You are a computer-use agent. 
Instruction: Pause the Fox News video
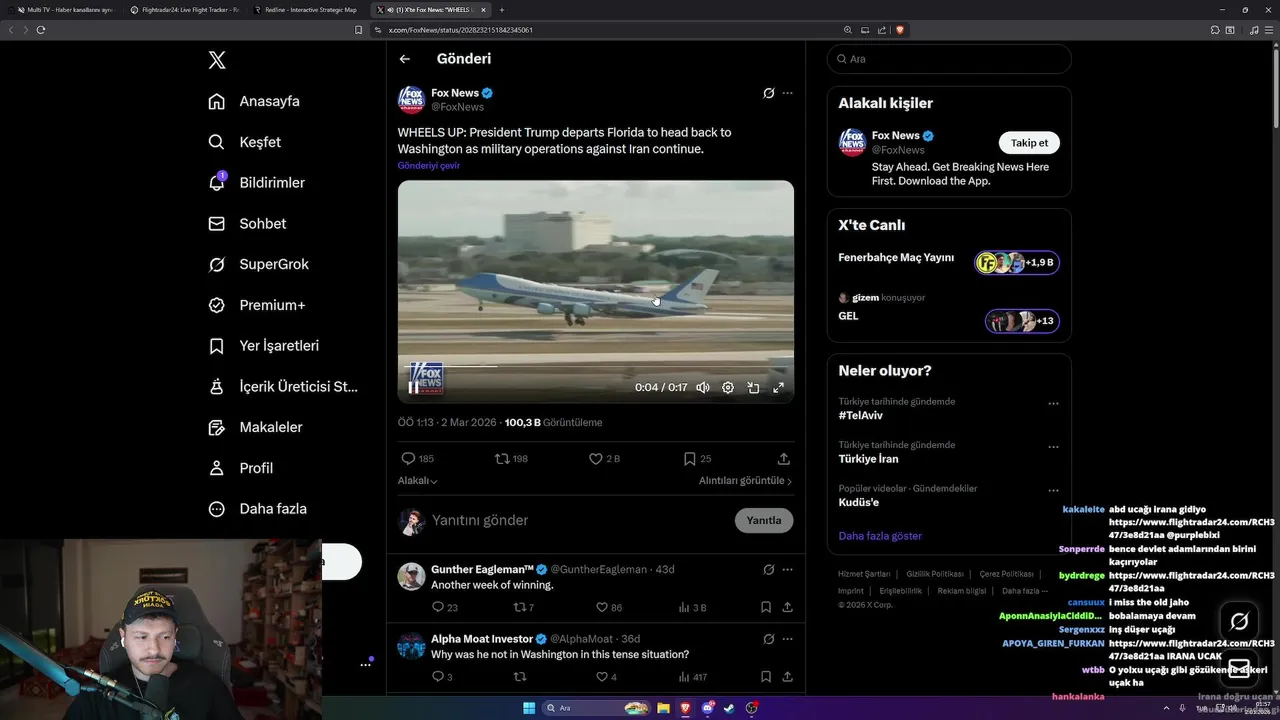(413, 388)
